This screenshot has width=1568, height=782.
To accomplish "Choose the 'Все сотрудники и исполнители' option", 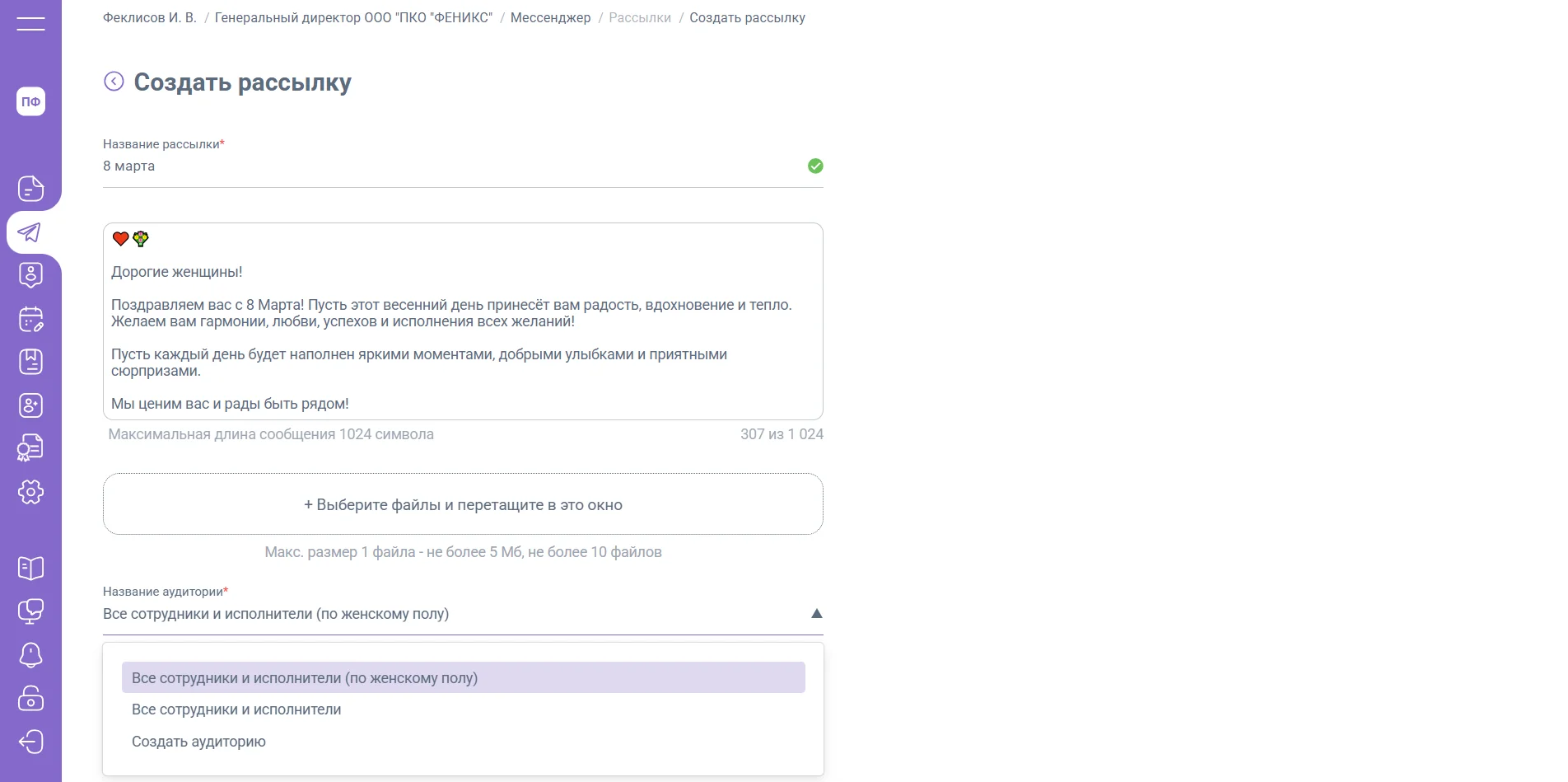I will [236, 709].
